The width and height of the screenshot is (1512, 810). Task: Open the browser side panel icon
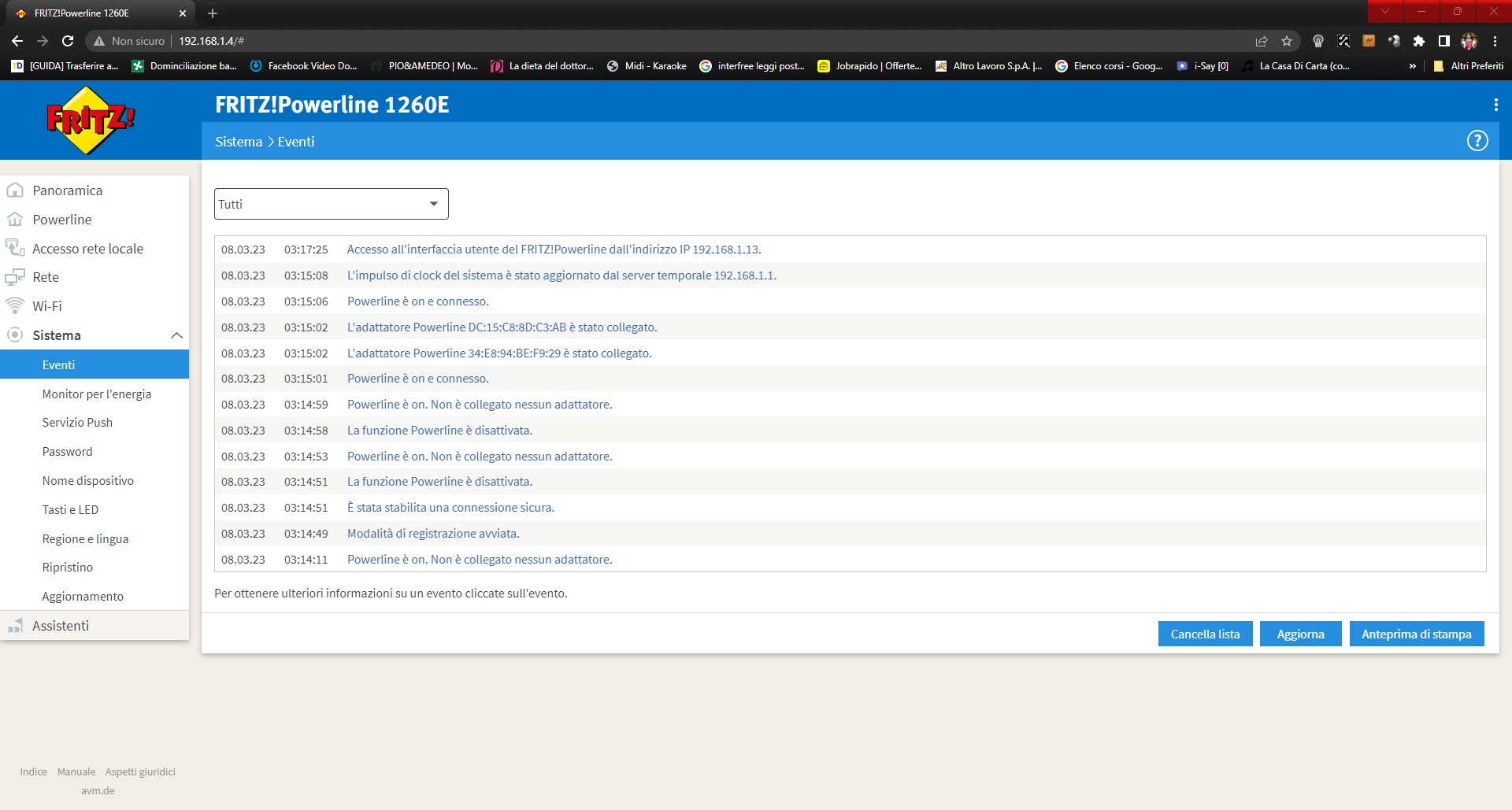1443,41
